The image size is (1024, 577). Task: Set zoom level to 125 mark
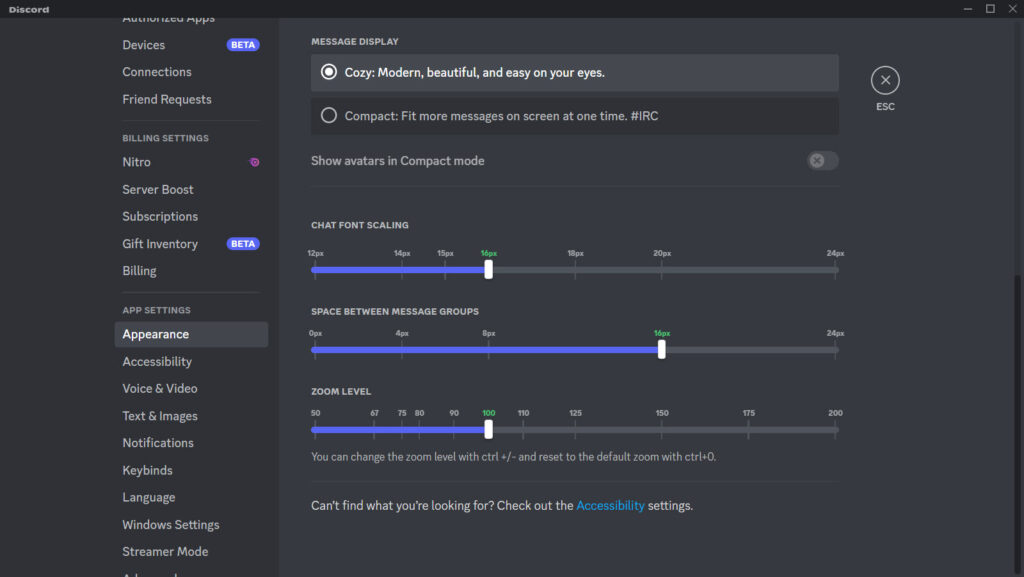point(575,429)
